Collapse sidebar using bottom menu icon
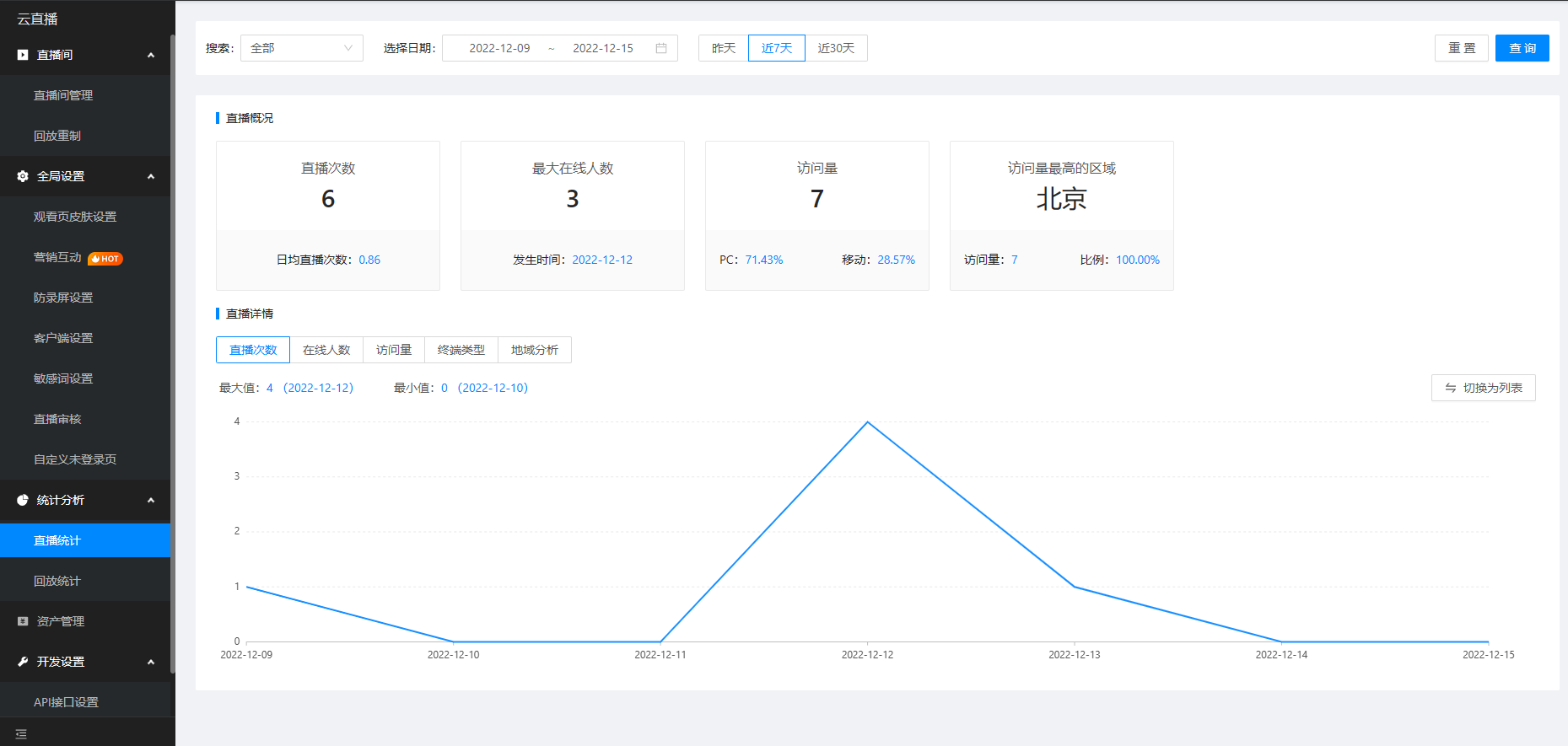 point(21,734)
